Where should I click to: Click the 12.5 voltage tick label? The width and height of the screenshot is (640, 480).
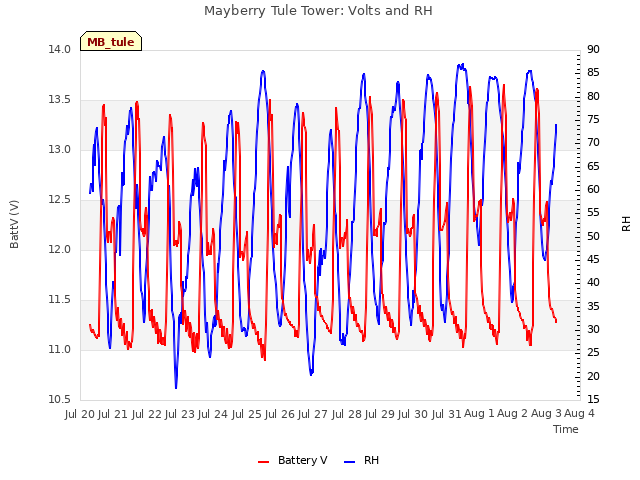[x=59, y=200]
